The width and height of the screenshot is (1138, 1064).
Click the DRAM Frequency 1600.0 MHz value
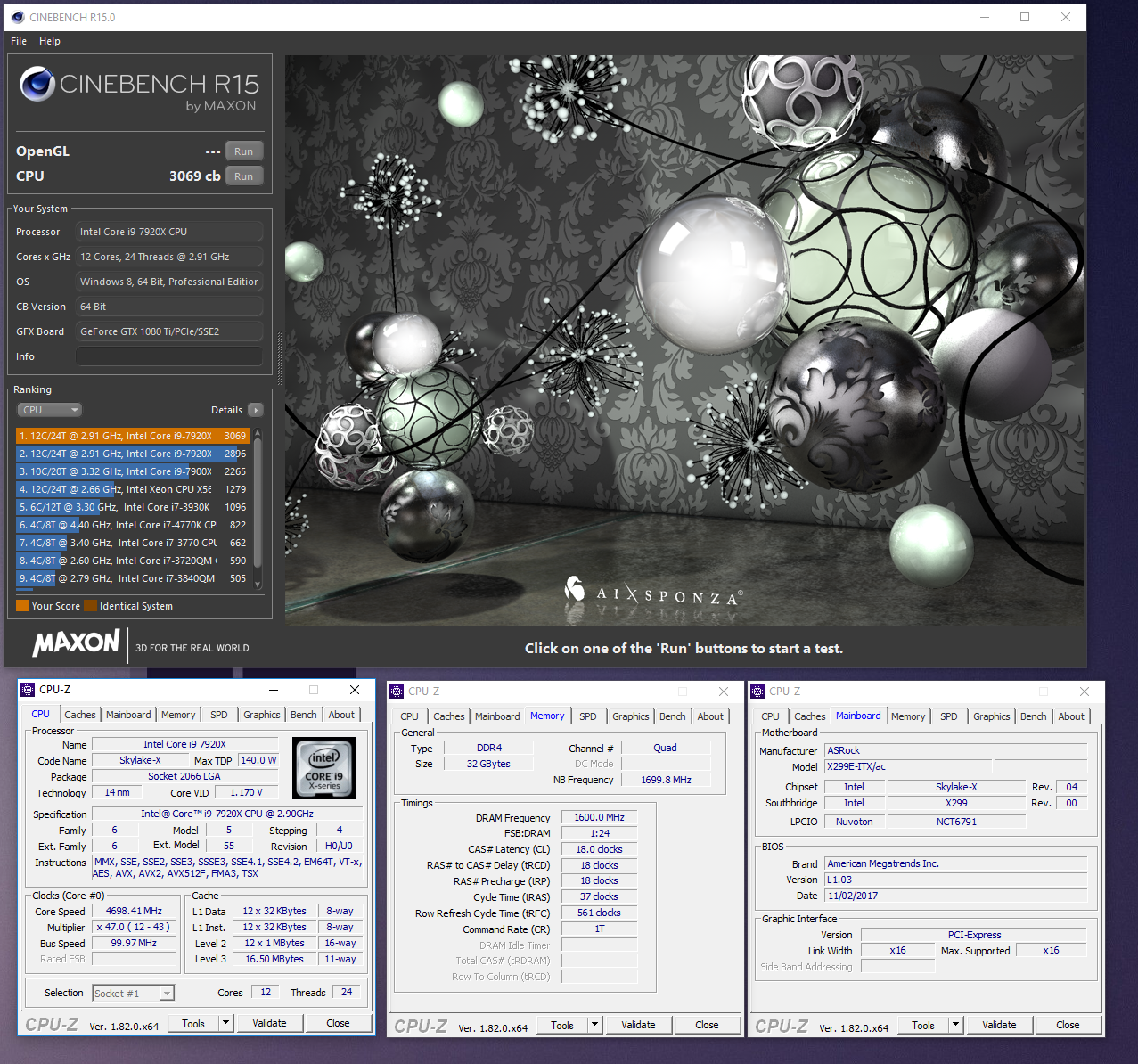[x=599, y=817]
